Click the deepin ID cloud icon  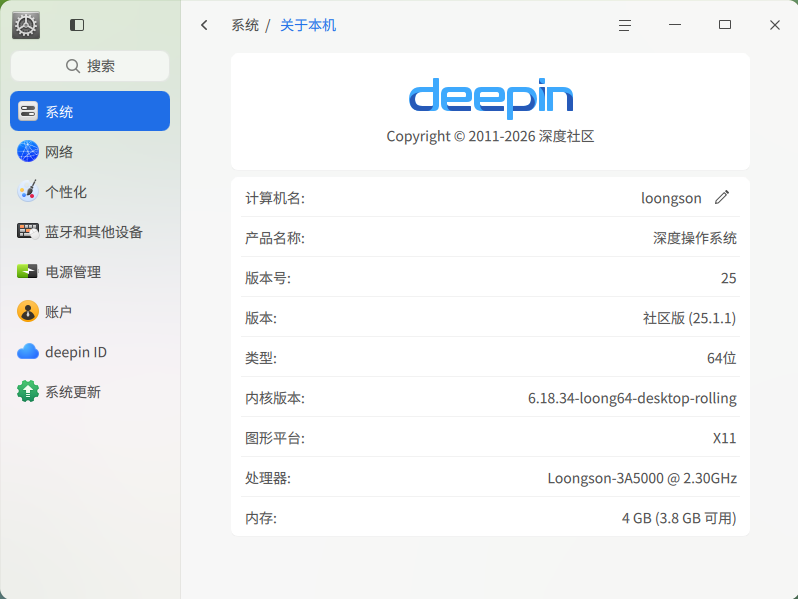28,352
